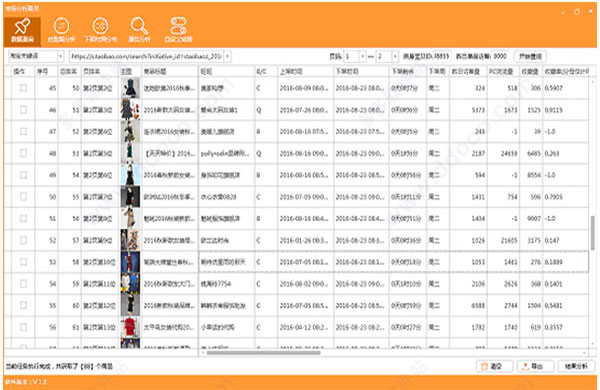Tick the checkbox for row number 49
The image size is (600, 390).
click(23, 175)
